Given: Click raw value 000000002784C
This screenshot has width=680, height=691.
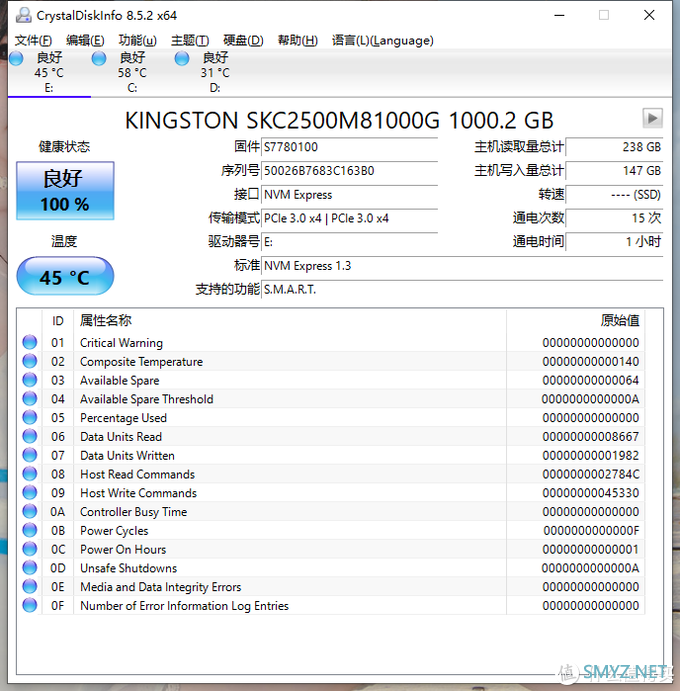Looking at the screenshot, I should pyautogui.click(x=591, y=474).
